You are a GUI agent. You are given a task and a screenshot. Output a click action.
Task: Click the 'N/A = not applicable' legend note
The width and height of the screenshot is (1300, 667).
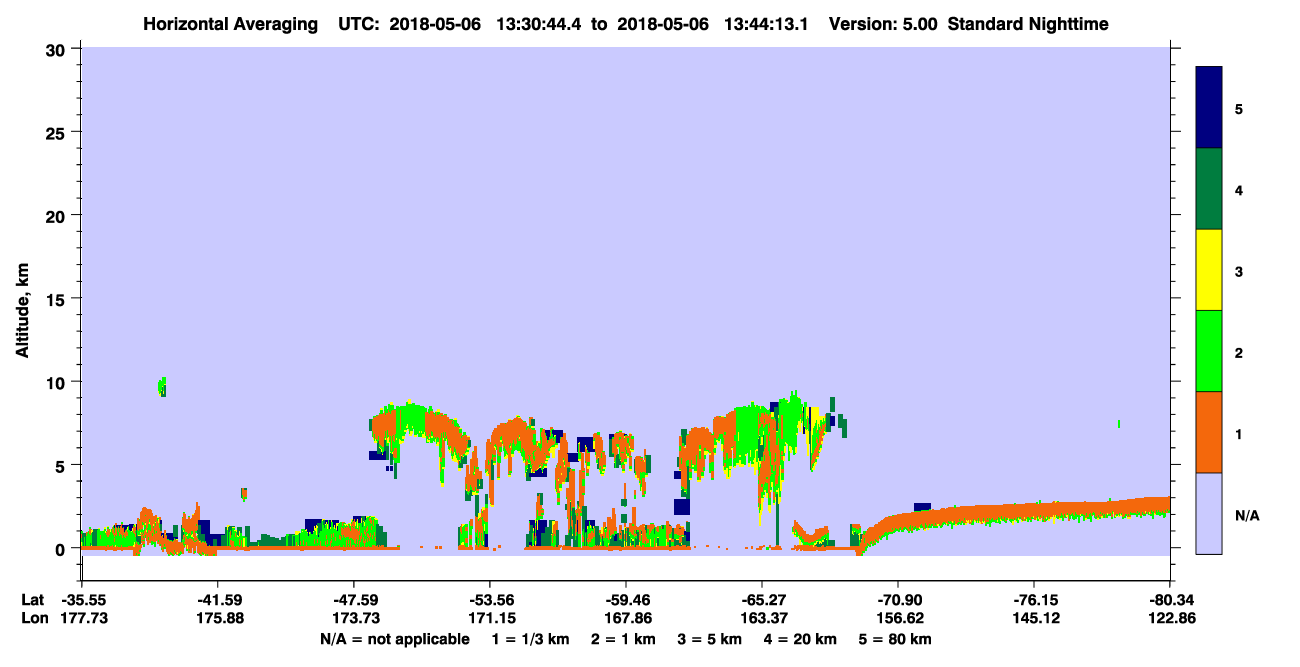click(x=395, y=639)
